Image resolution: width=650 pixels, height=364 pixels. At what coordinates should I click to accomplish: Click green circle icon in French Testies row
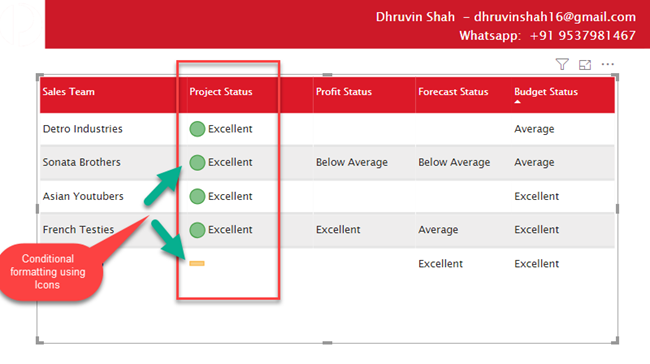pyautogui.click(x=197, y=230)
